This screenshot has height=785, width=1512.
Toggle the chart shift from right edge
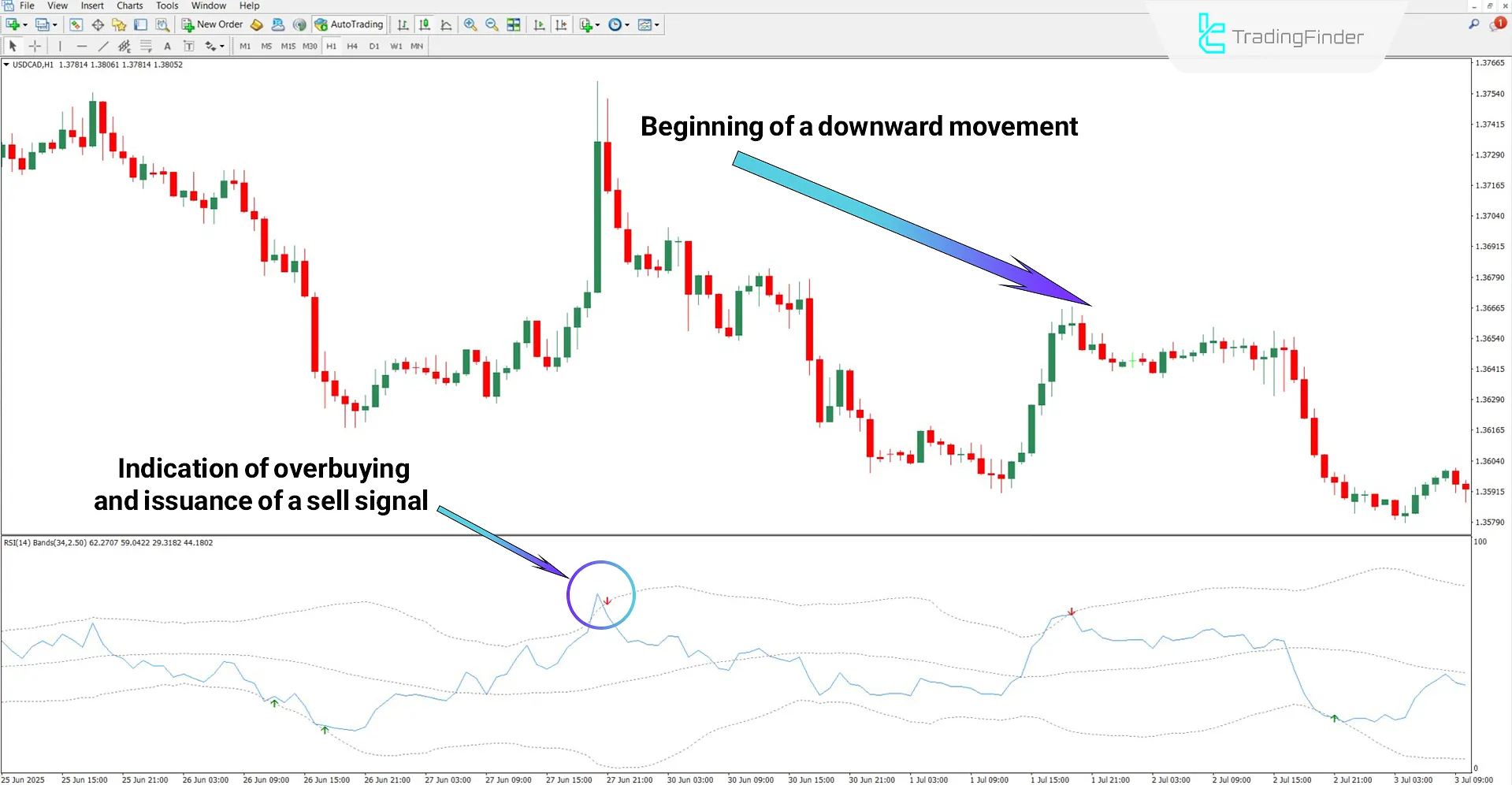[x=561, y=24]
